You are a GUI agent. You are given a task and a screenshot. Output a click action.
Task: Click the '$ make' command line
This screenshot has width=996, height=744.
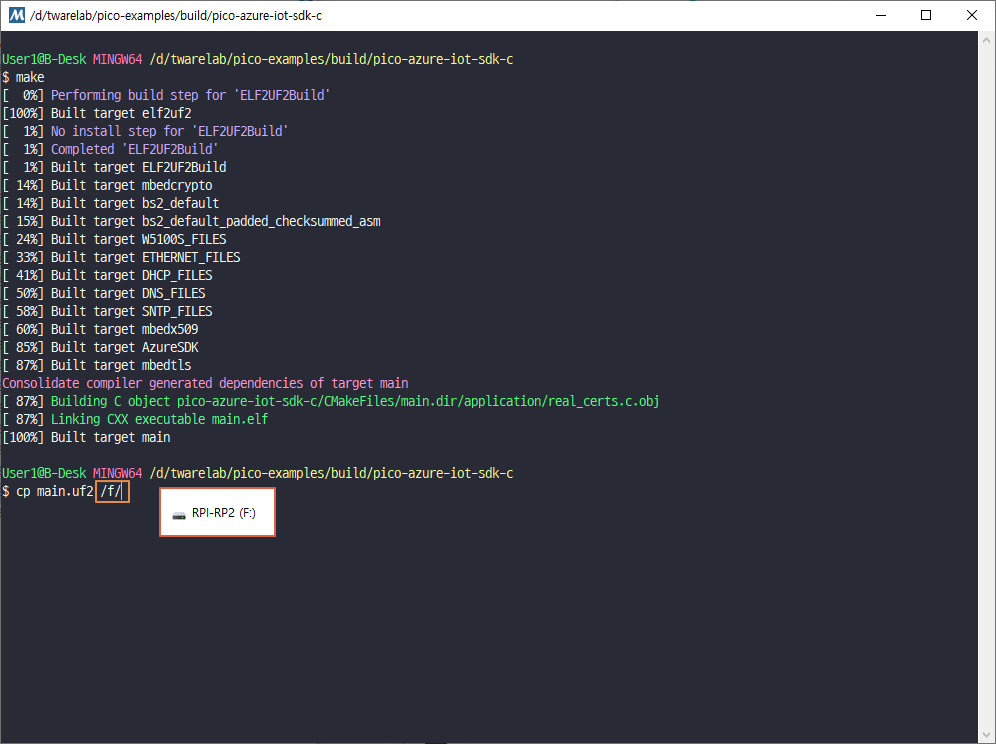(x=24, y=78)
